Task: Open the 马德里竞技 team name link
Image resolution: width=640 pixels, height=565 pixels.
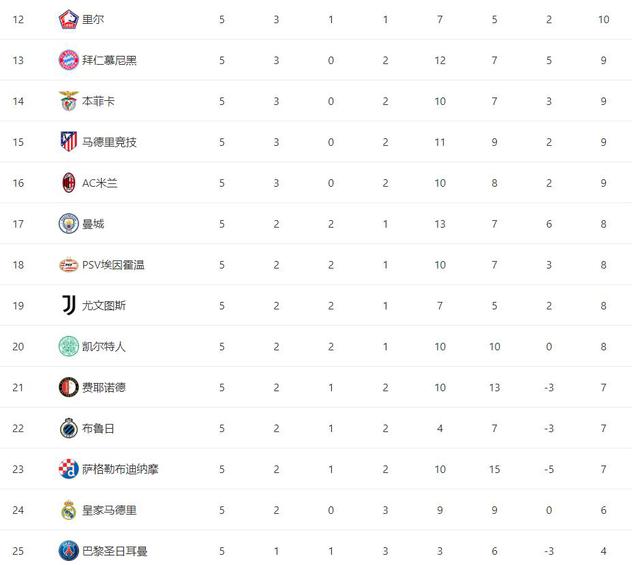Action: point(109,142)
